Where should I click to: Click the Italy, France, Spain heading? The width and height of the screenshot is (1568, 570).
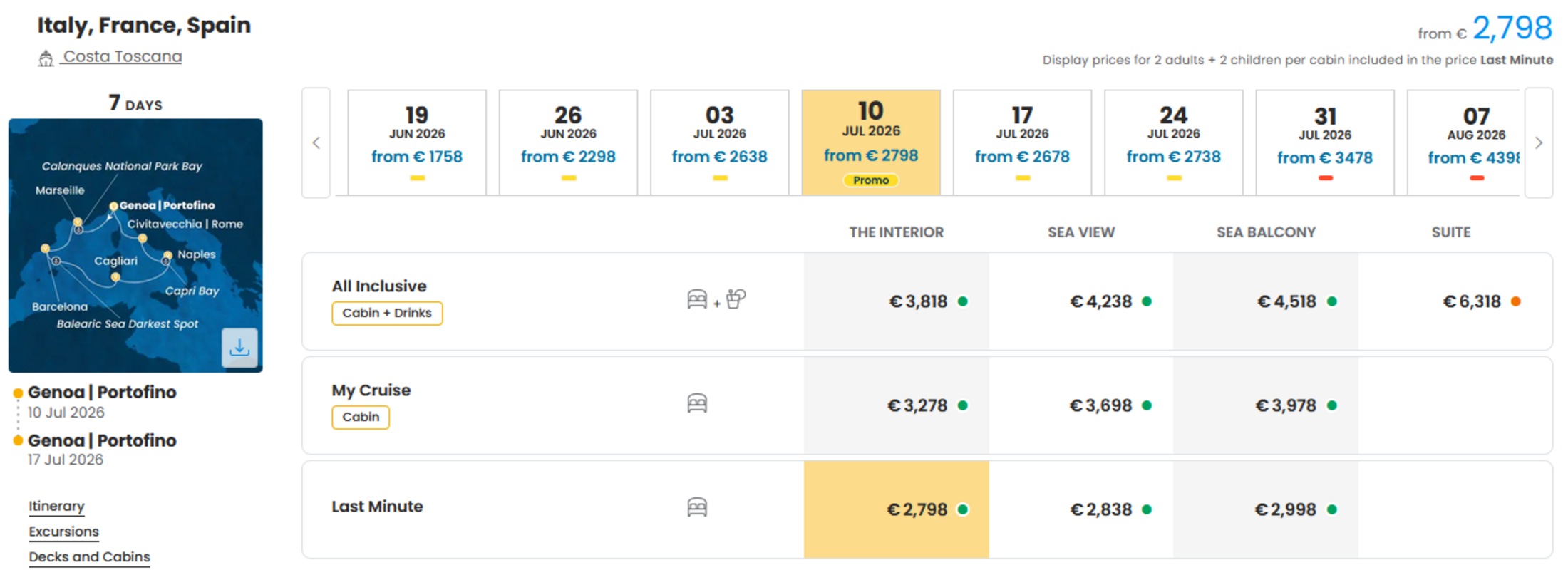point(144,26)
